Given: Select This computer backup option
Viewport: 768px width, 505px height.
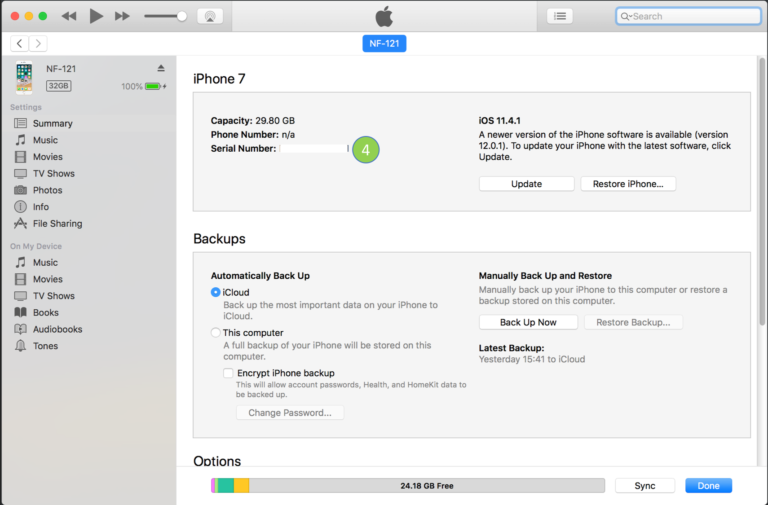Looking at the screenshot, I should click(216, 333).
